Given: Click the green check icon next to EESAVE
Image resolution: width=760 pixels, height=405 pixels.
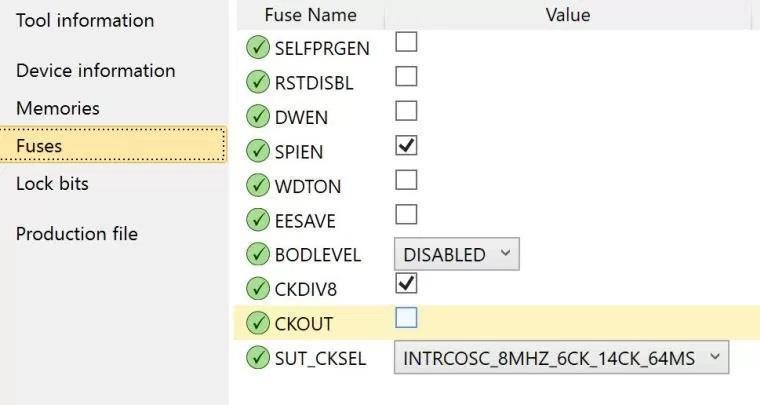Looking at the screenshot, I should (x=257, y=219).
